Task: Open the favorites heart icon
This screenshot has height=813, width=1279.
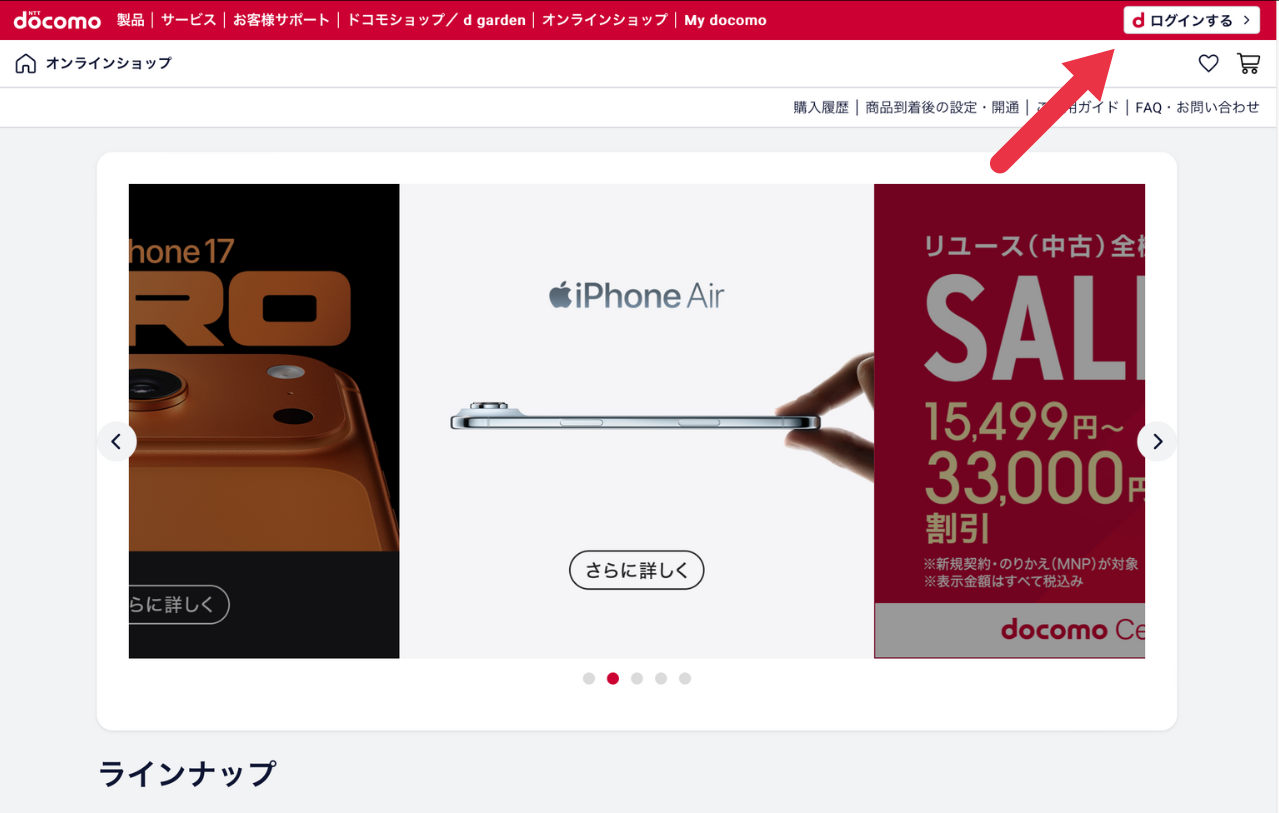Action: (1209, 64)
